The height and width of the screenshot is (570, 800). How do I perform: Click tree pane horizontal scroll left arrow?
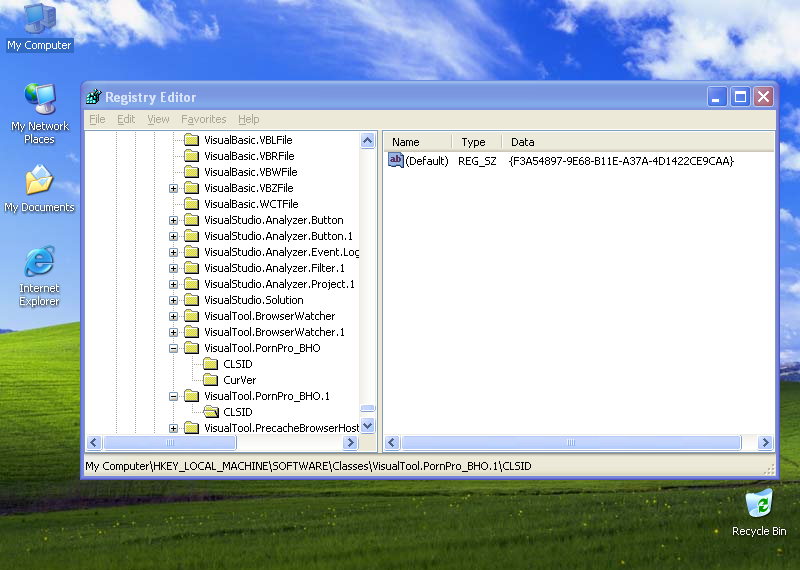coord(94,442)
